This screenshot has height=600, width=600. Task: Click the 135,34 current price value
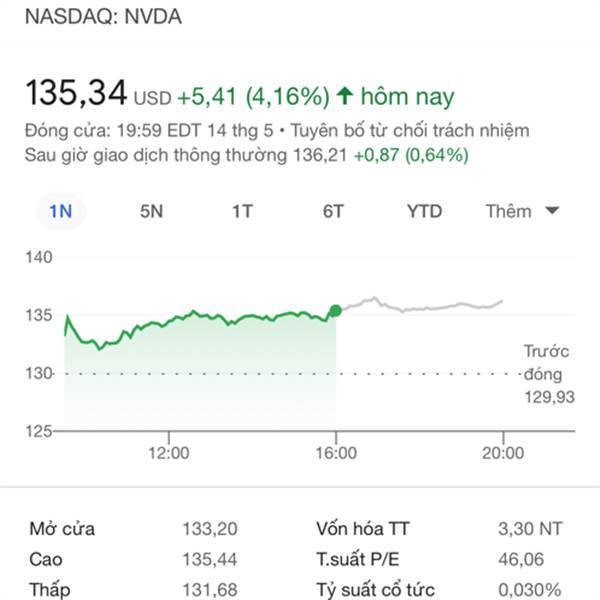pos(76,92)
